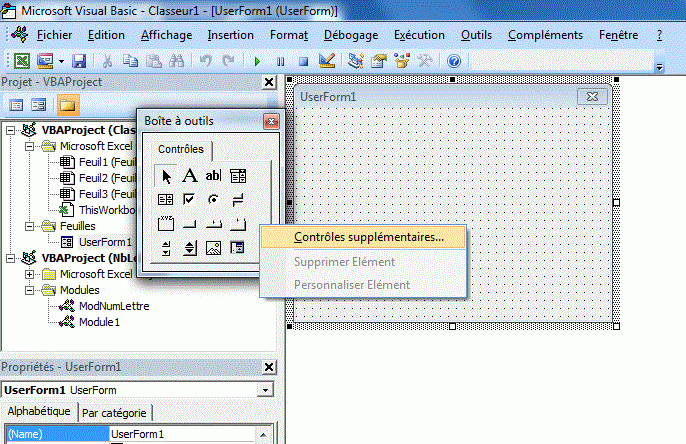Open the Edition menu
This screenshot has width=686, height=444.
[x=106, y=35]
